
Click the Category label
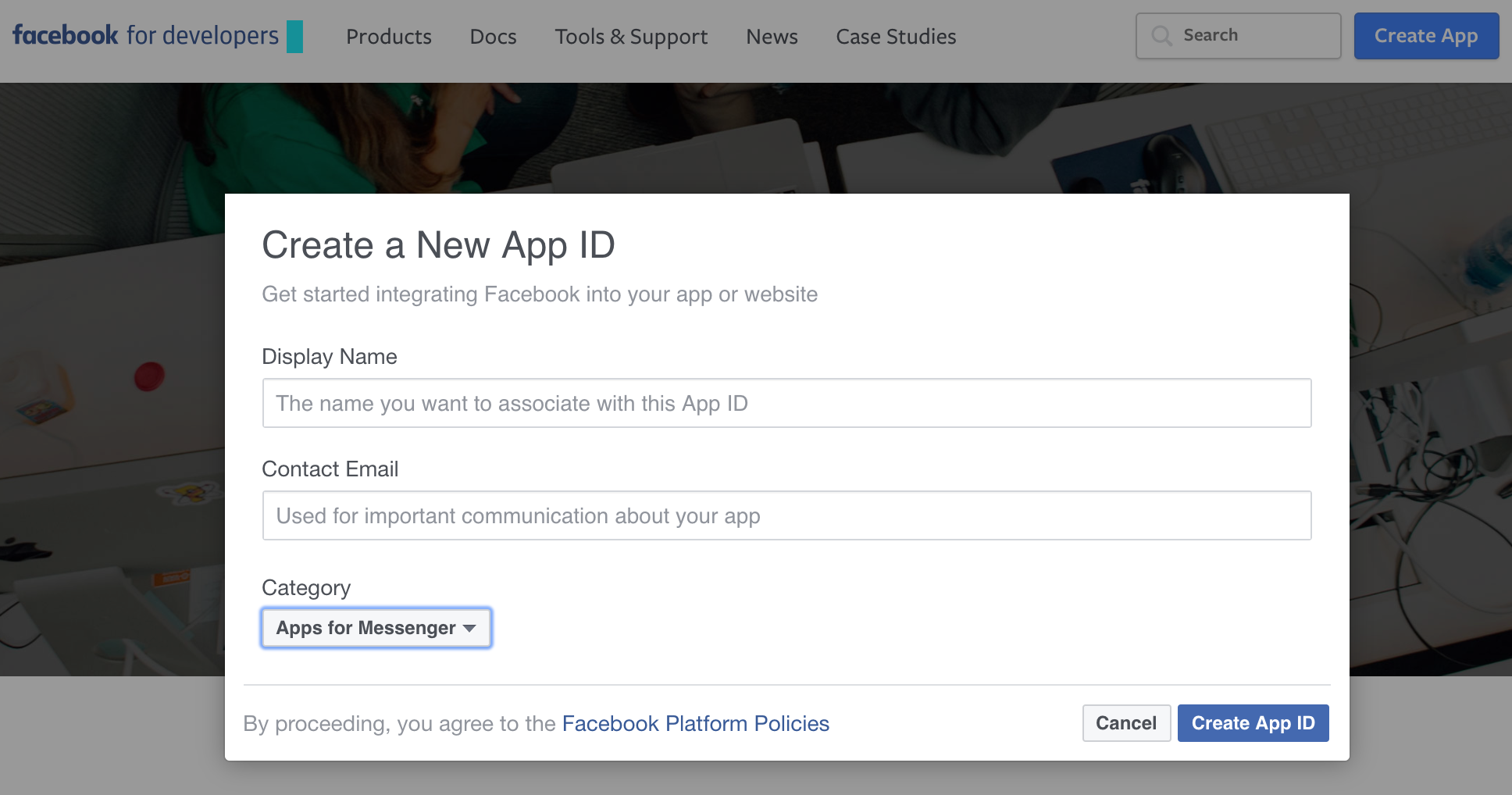tap(306, 588)
